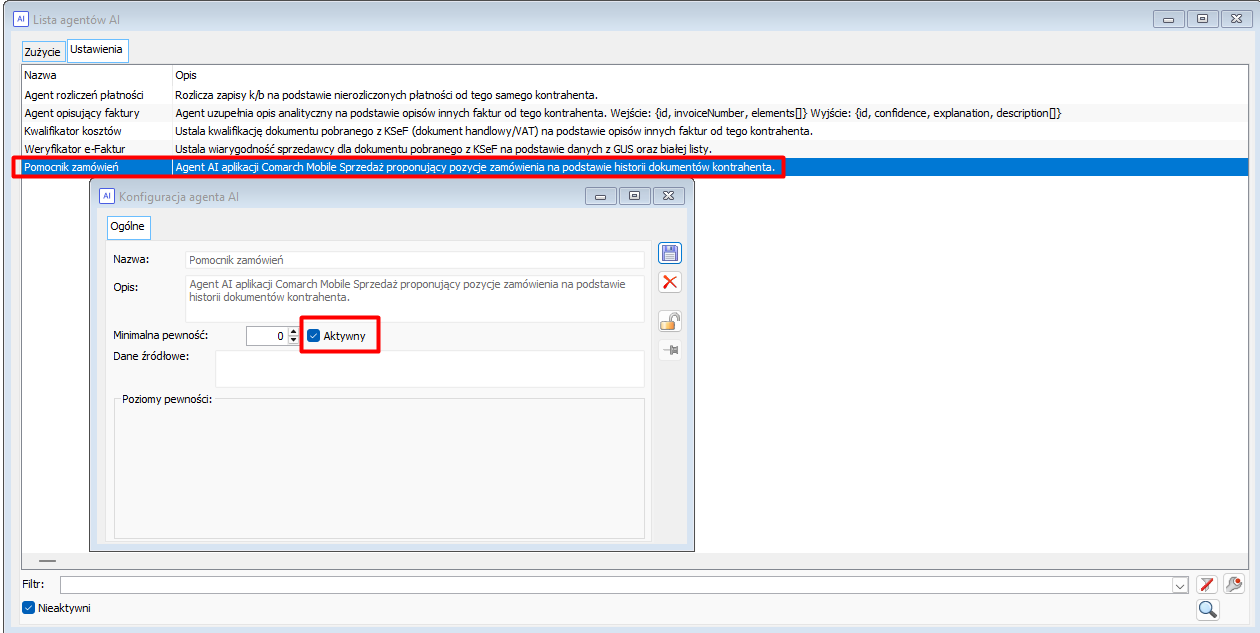Screen dimensions: 1260x633
Task: Decrease Minimalna pewność with the down arrow
Action: click(293, 341)
